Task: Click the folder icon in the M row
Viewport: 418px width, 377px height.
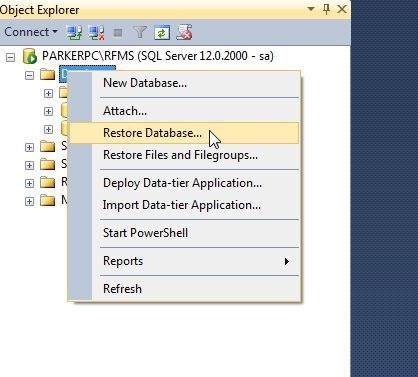Action: point(48,200)
